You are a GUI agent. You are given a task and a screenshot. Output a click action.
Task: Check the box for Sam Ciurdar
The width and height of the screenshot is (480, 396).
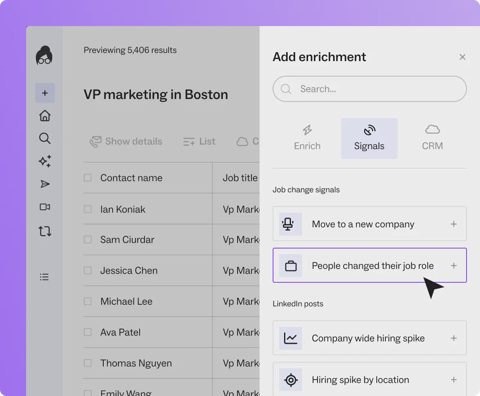tap(88, 240)
